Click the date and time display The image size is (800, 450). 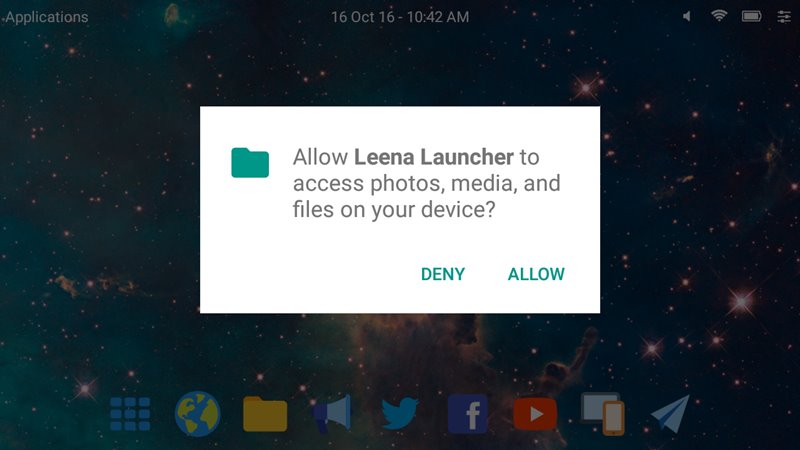(x=399, y=17)
